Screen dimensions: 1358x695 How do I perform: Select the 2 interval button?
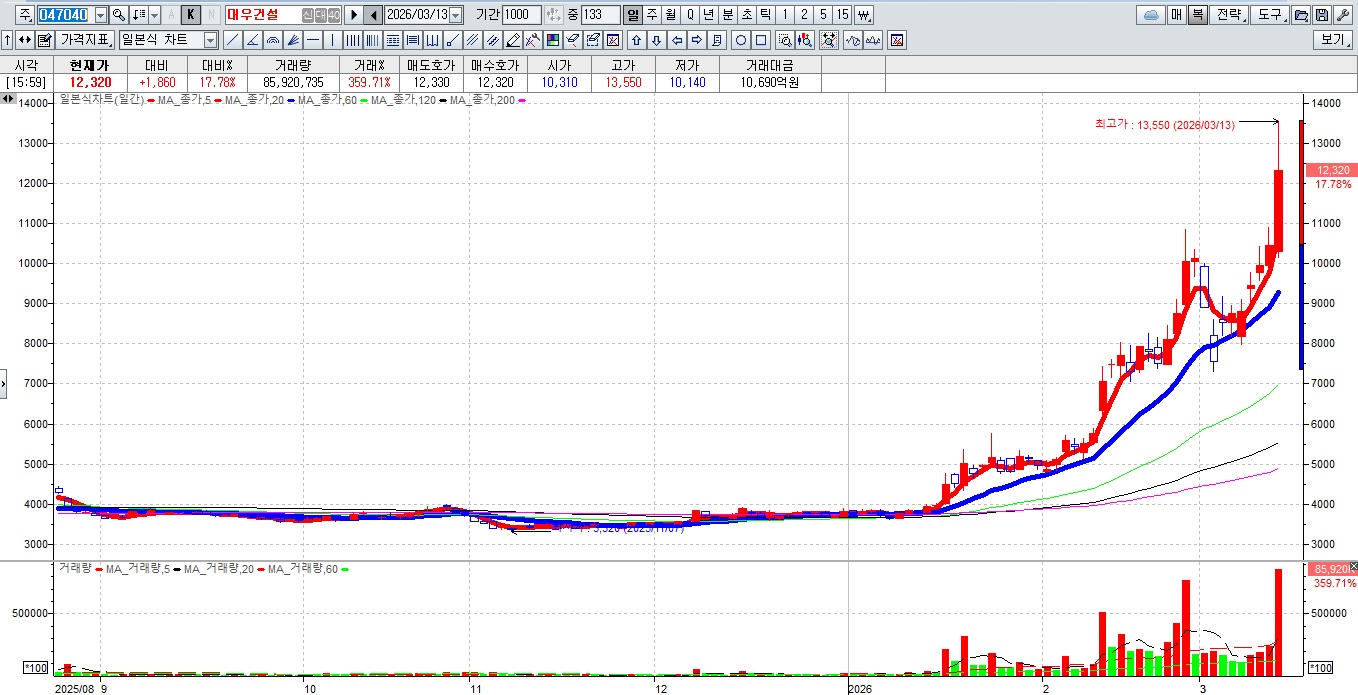click(804, 15)
